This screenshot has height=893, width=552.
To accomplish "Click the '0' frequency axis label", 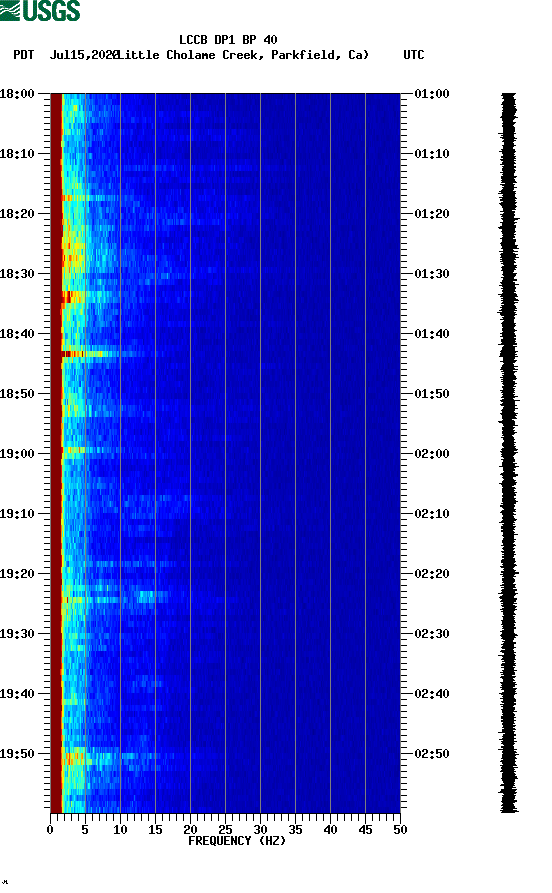I will [x=50, y=830].
